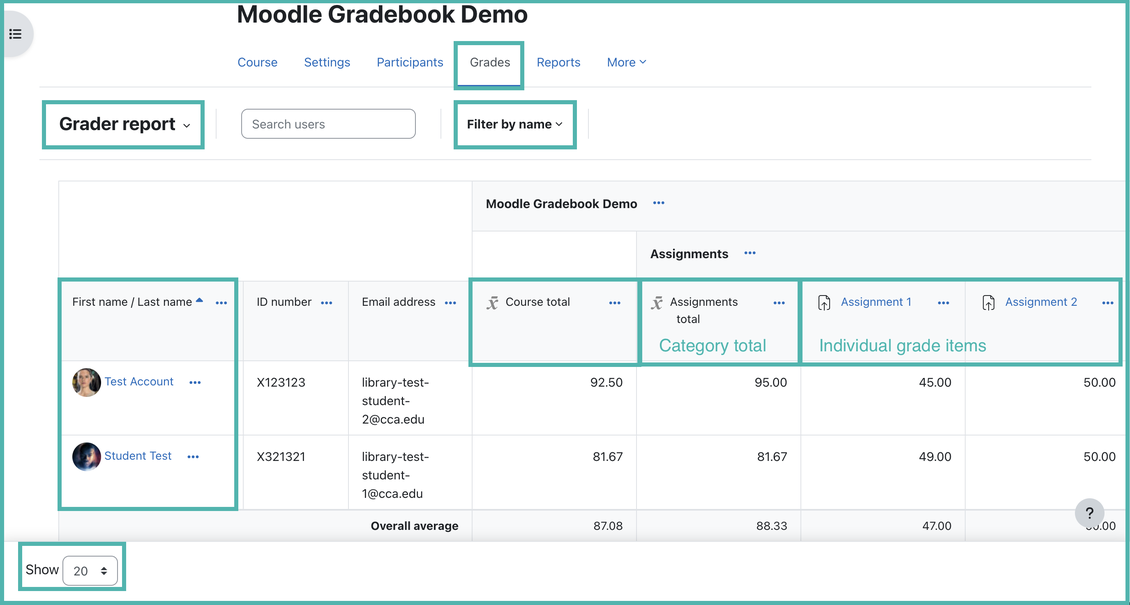The image size is (1130, 605).
Task: Click library-test-student-1@cca.edu email cell
Action: point(395,475)
